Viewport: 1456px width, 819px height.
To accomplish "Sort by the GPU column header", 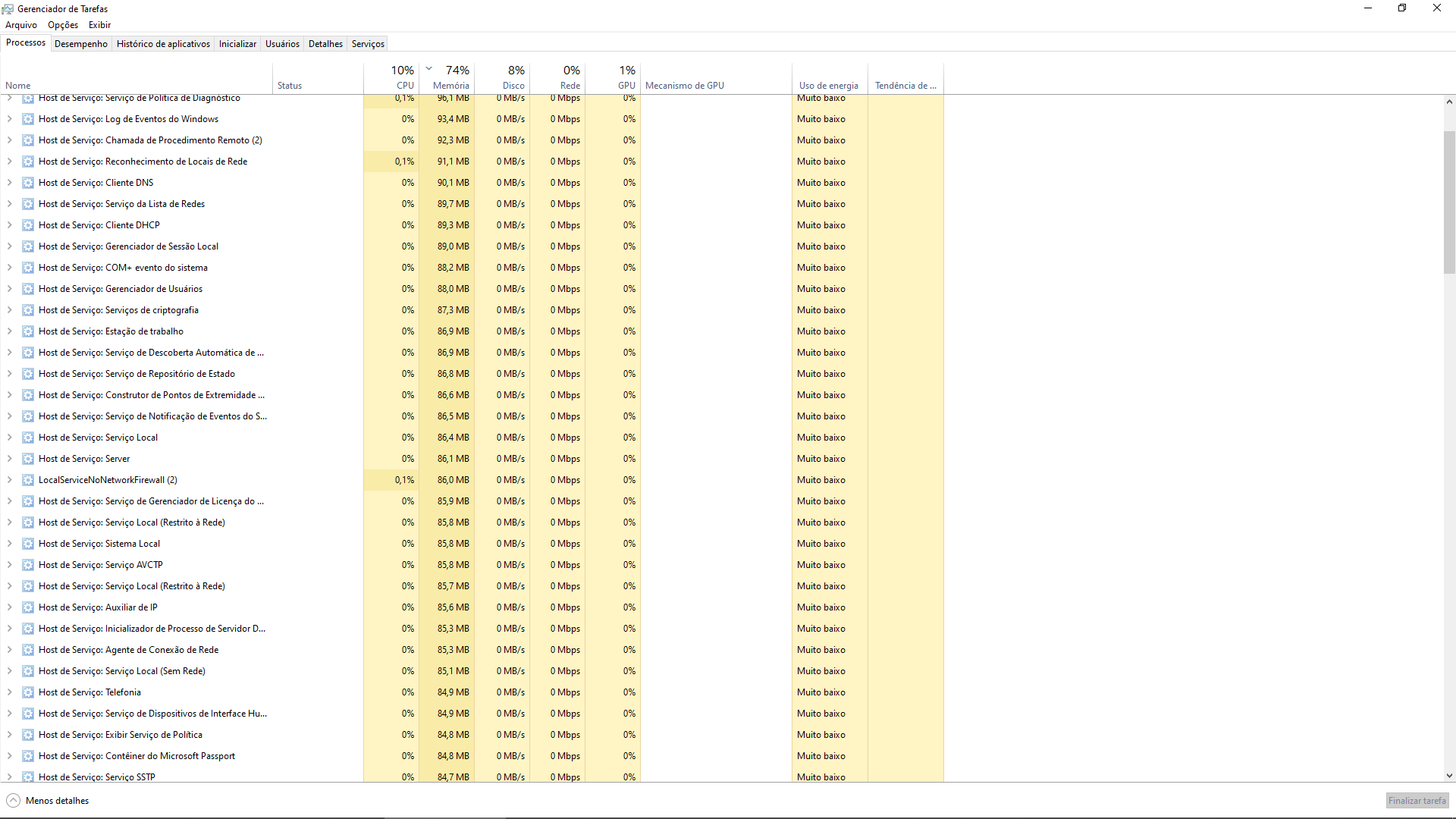I will coord(613,78).
